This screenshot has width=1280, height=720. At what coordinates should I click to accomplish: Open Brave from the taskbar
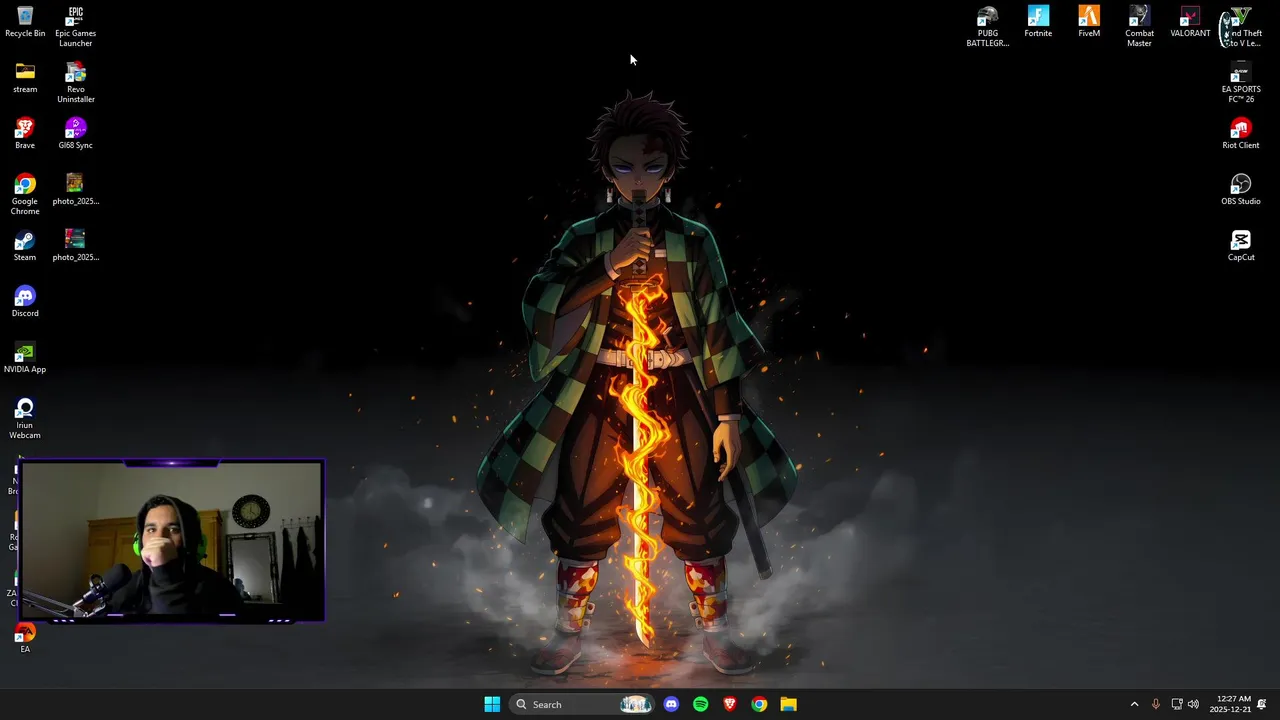coord(730,704)
